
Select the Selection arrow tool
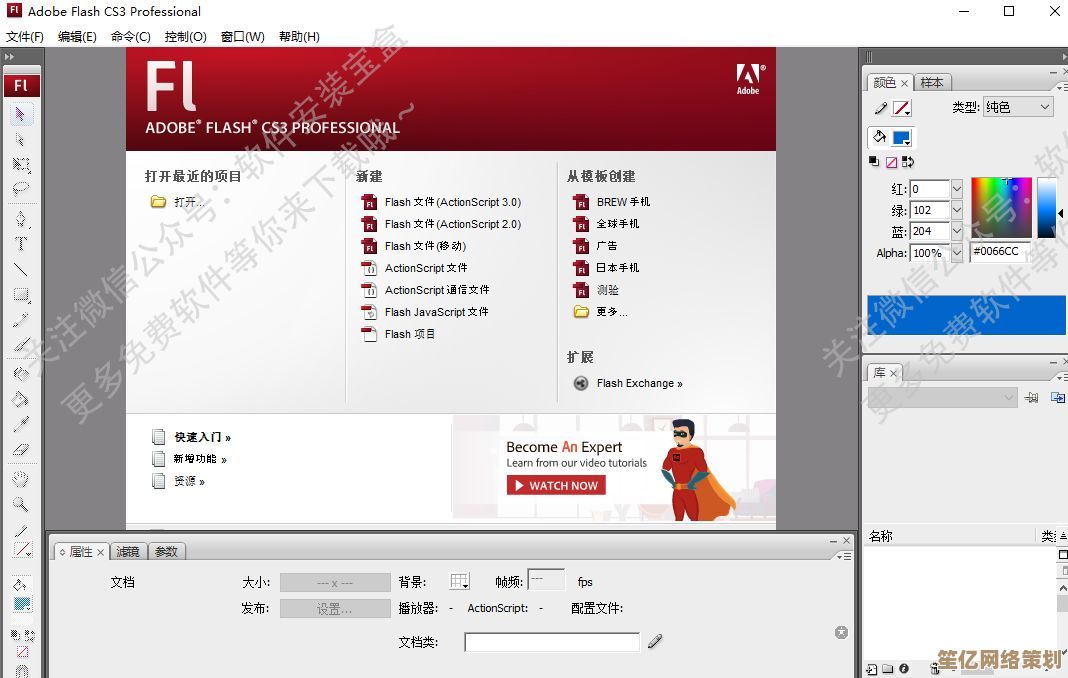20,114
